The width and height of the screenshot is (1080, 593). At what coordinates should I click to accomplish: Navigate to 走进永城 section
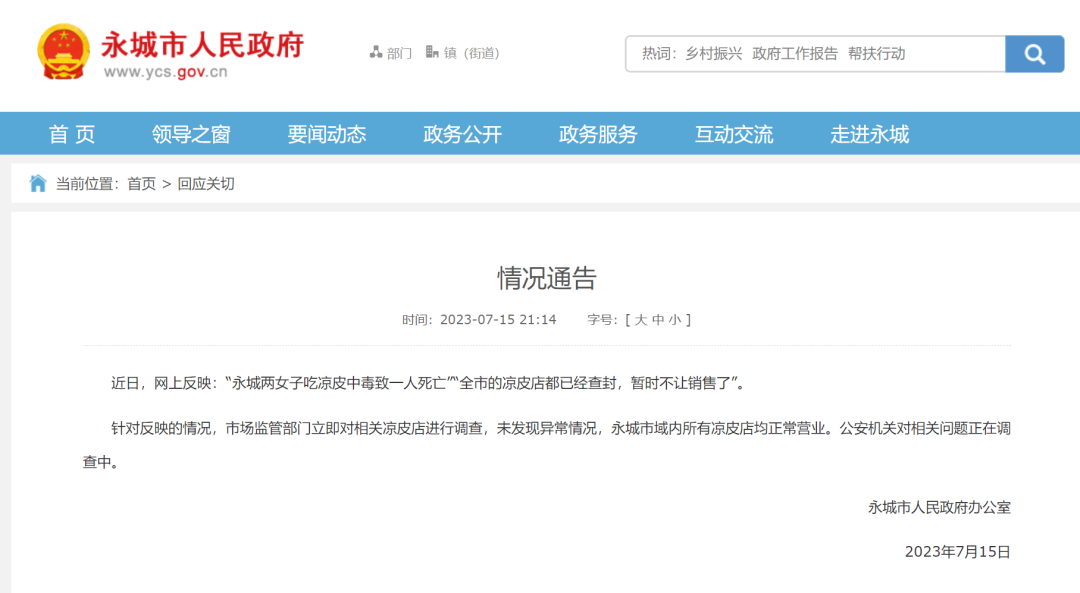pos(869,134)
